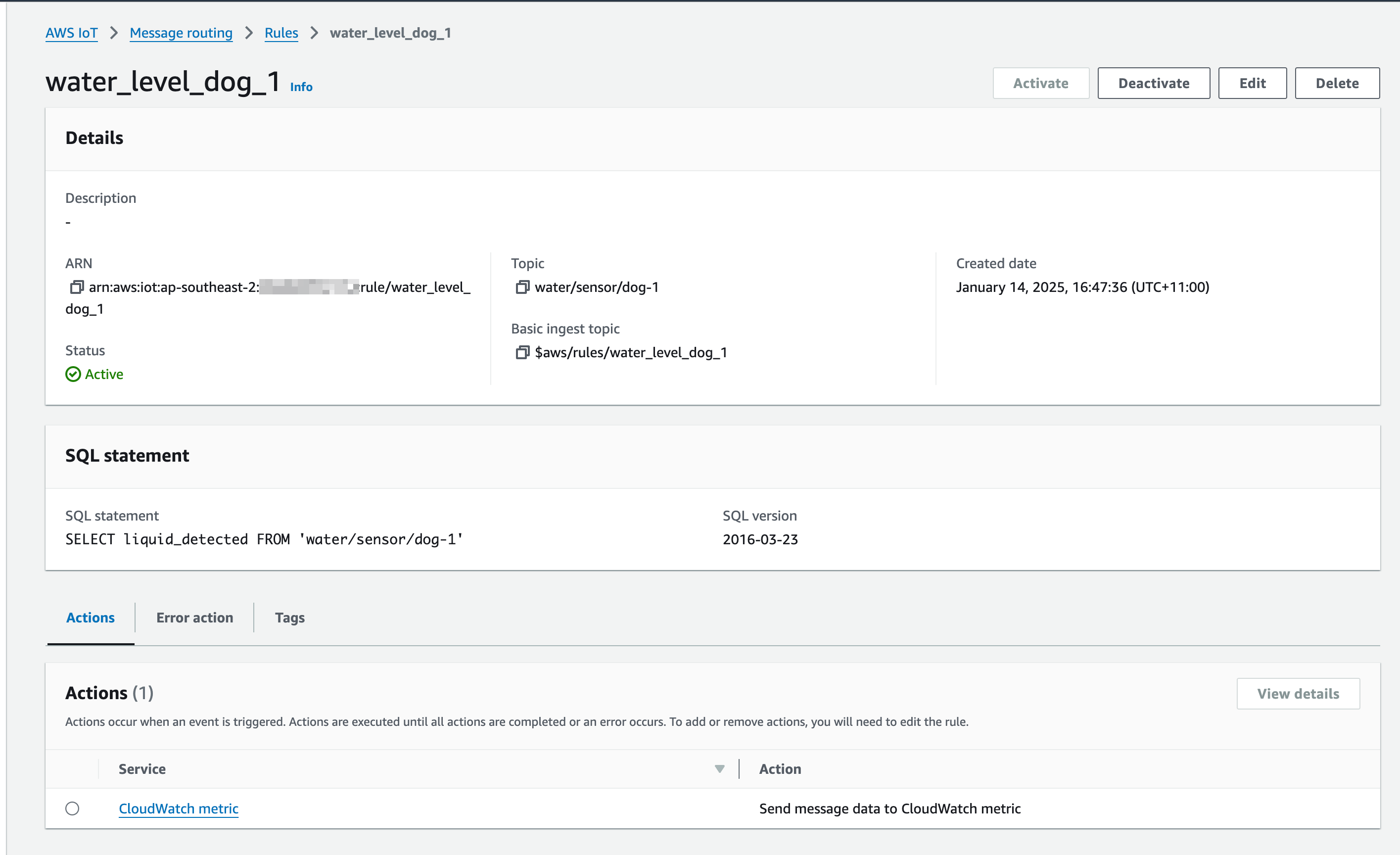Go to AWS IoT breadcrumb
1400x855 pixels.
[x=72, y=33]
